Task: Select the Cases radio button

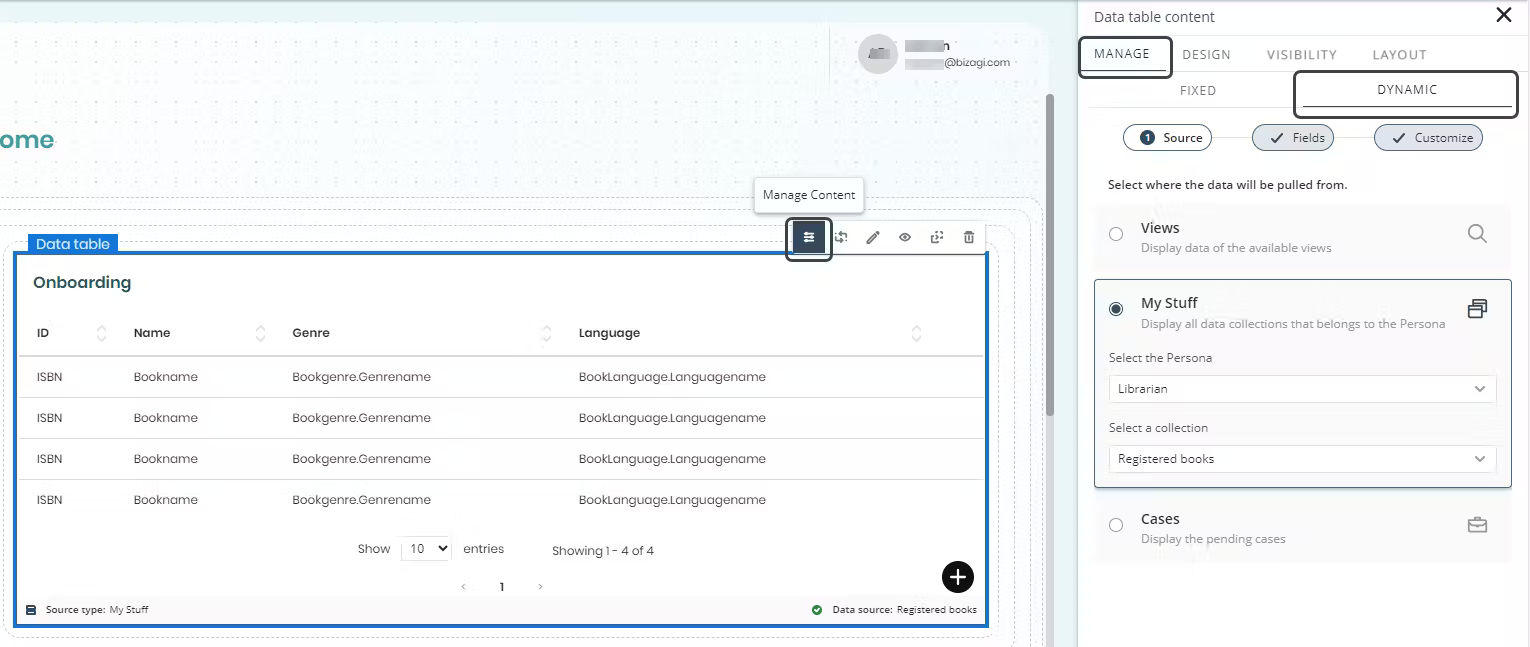Action: point(1116,526)
